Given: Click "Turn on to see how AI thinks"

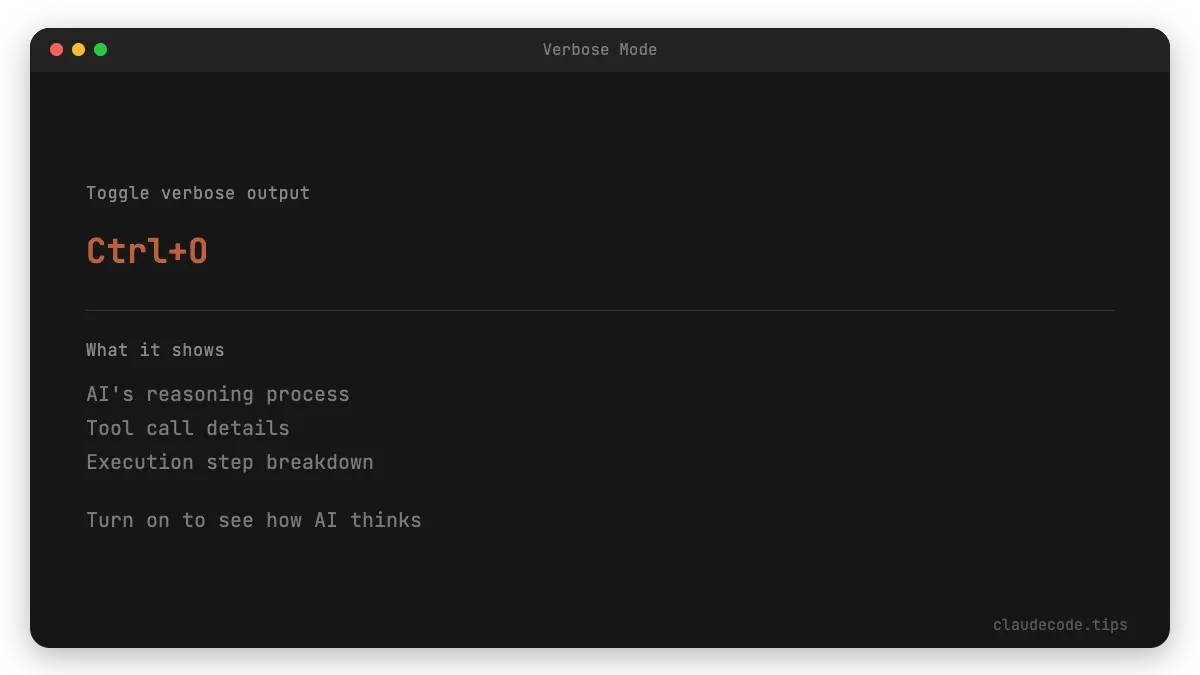Looking at the screenshot, I should click(254, 520).
